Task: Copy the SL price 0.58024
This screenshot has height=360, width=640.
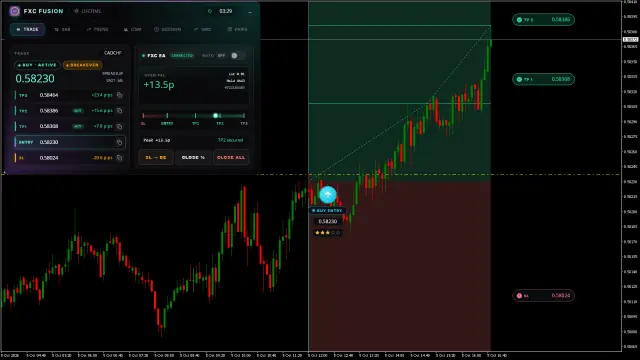Action: pyautogui.click(x=119, y=158)
